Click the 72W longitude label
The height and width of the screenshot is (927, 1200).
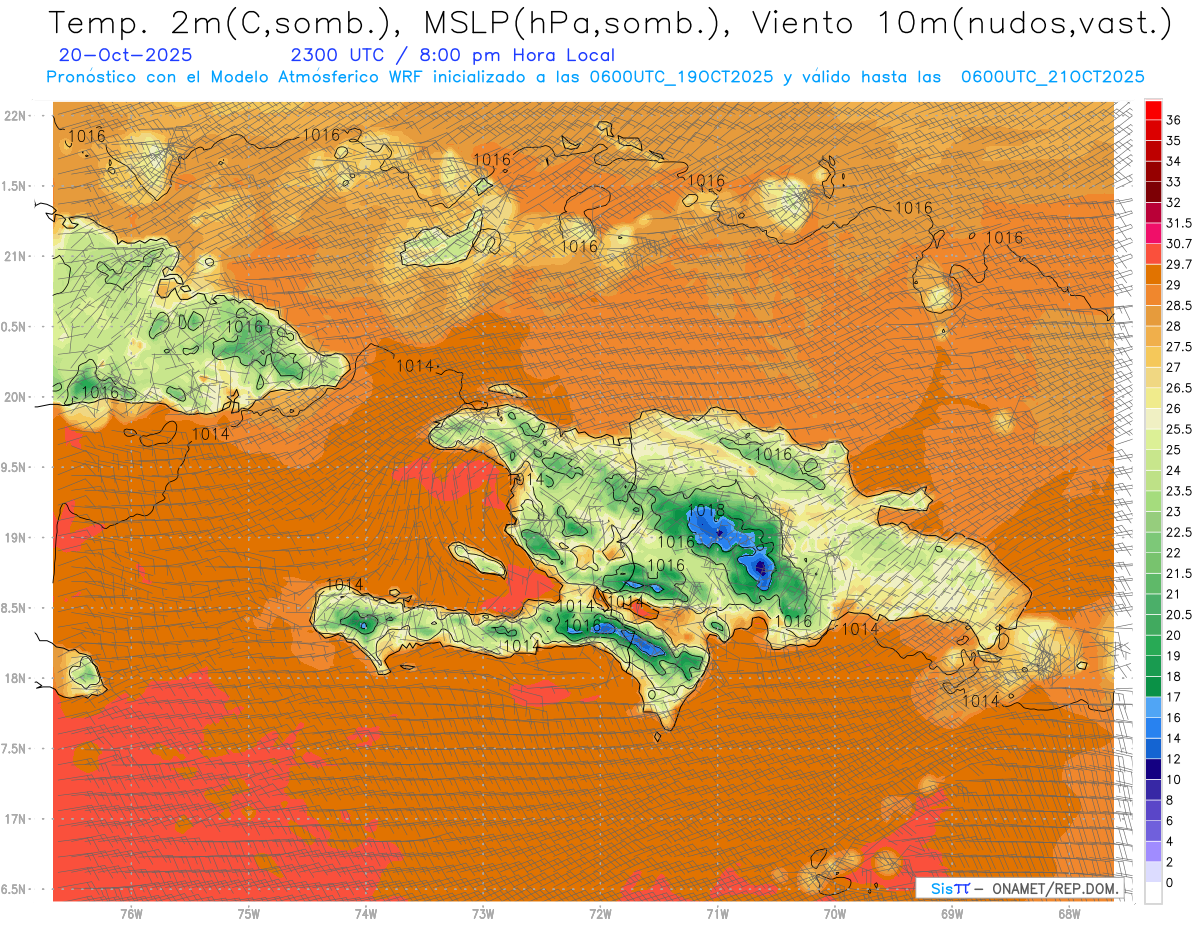pos(600,913)
